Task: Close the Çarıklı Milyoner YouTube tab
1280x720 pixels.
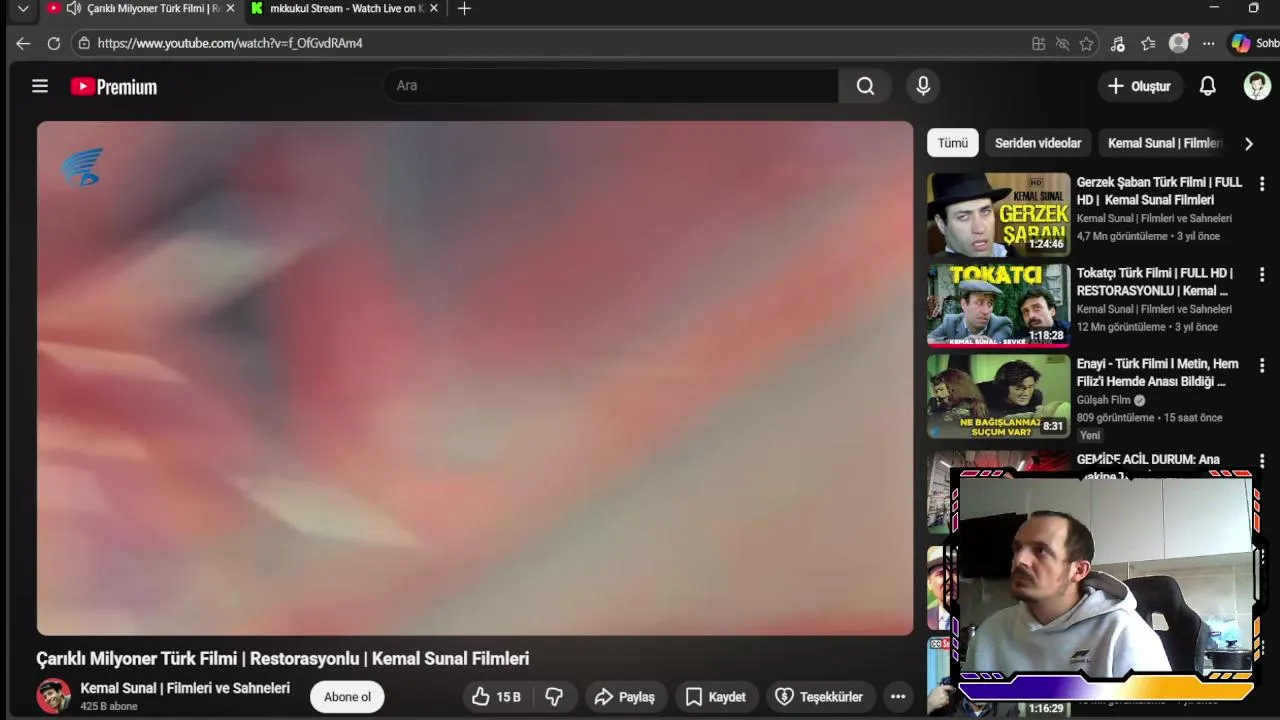Action: tap(230, 8)
